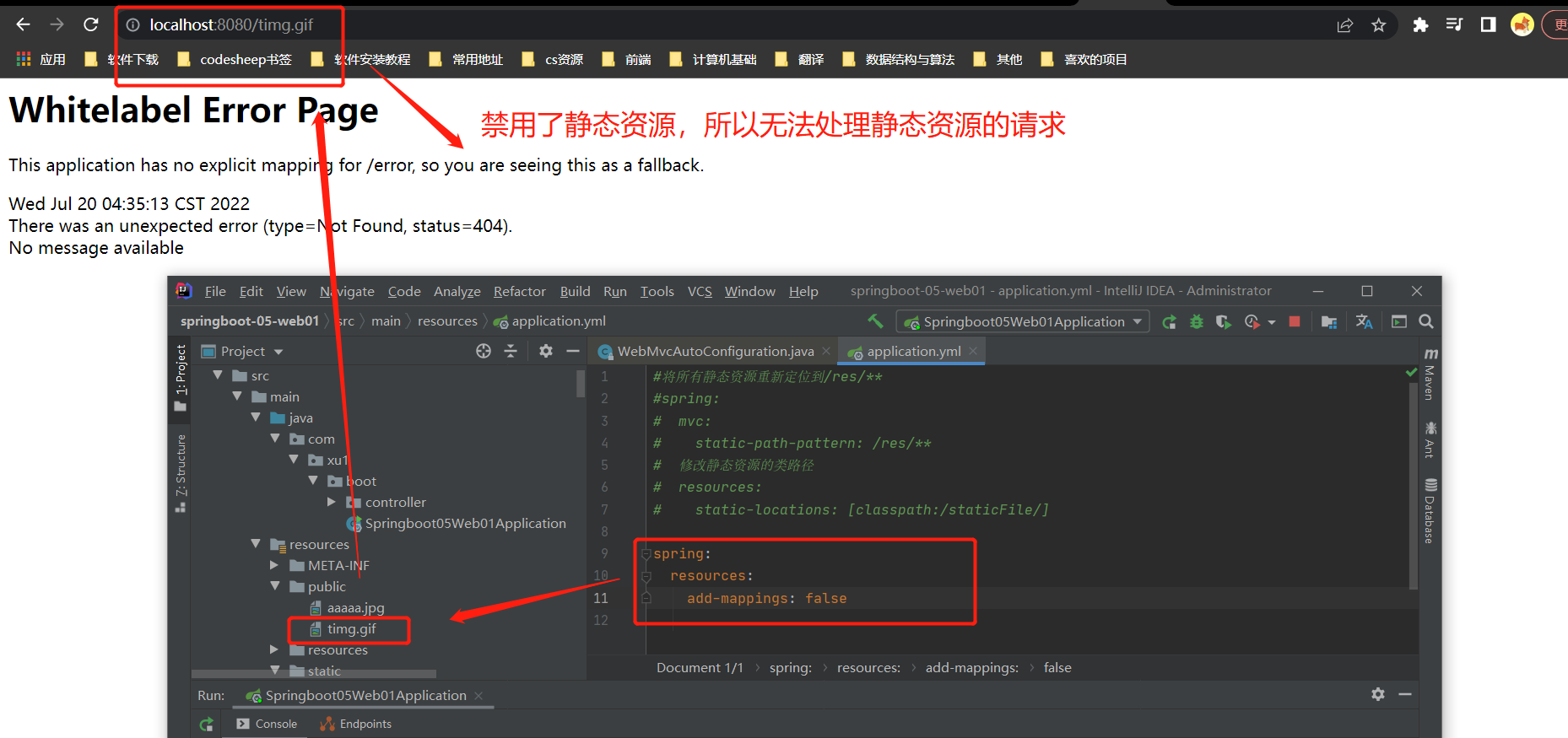This screenshot has width=1568, height=738.
Task: Toggle the Z: Structure tool window
Action: coord(181,473)
